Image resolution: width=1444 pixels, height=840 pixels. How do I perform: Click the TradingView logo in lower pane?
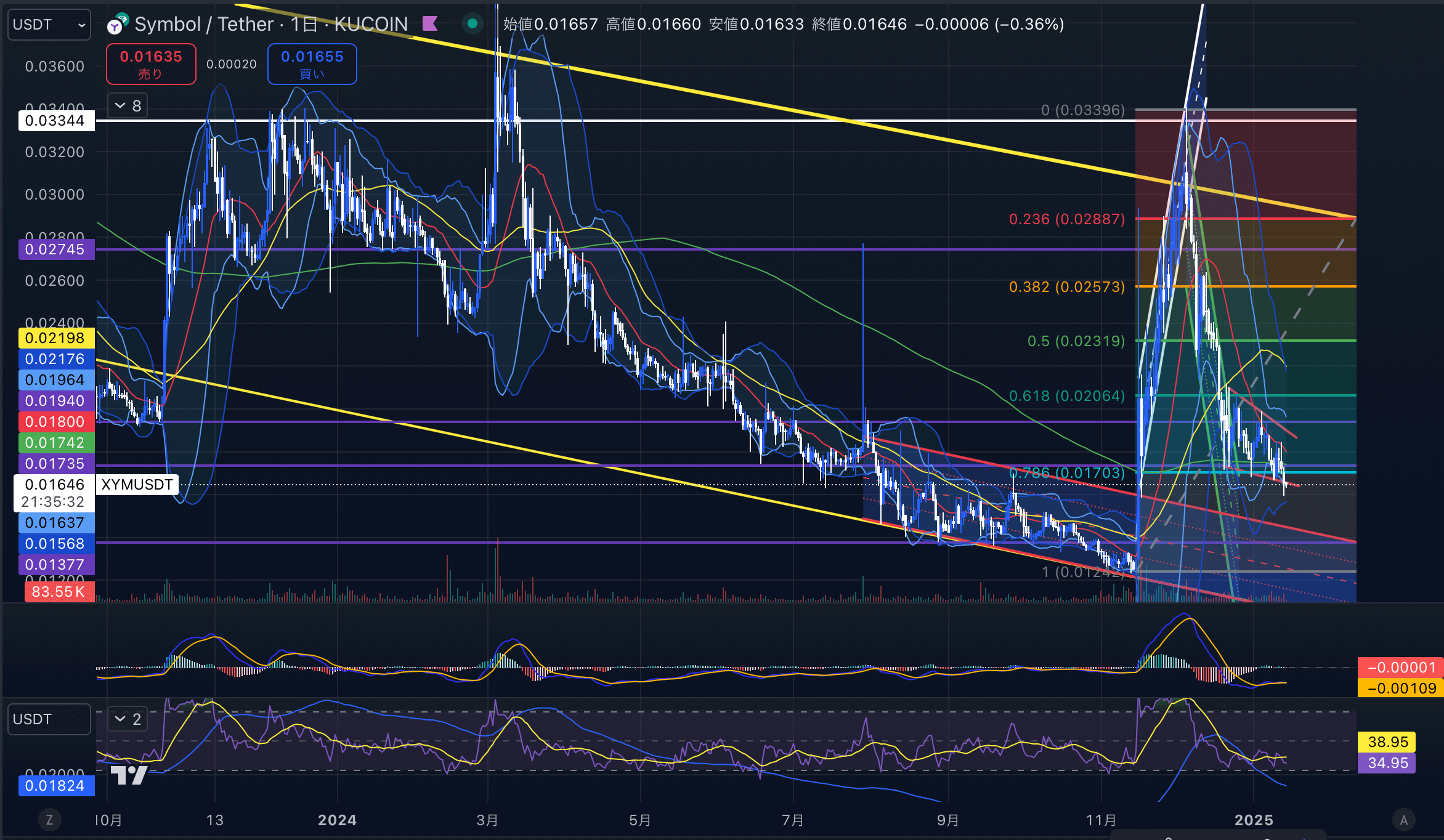coord(129,775)
